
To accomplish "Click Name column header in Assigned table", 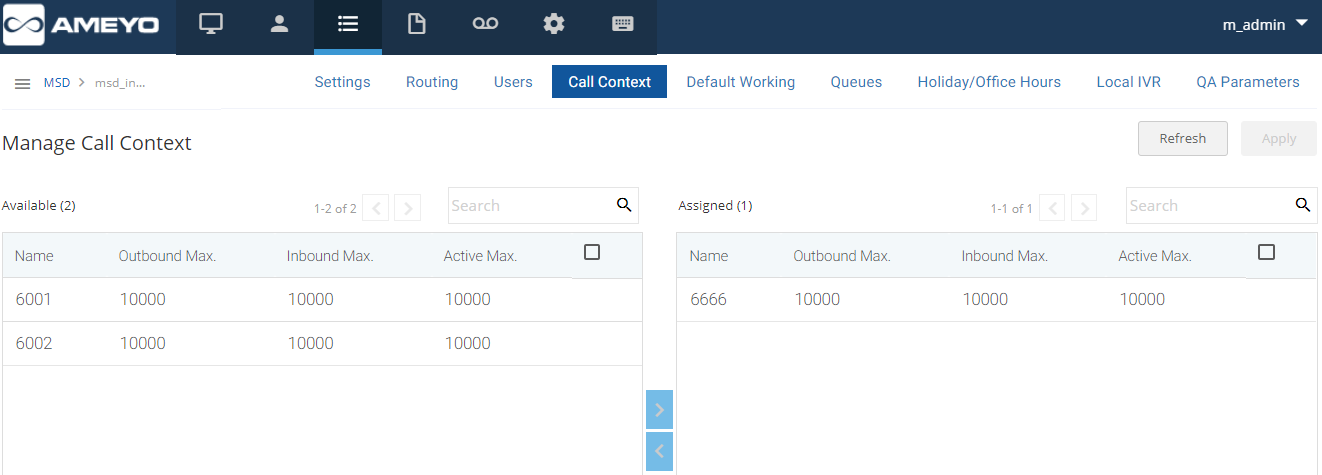I will pyautogui.click(x=709, y=256).
